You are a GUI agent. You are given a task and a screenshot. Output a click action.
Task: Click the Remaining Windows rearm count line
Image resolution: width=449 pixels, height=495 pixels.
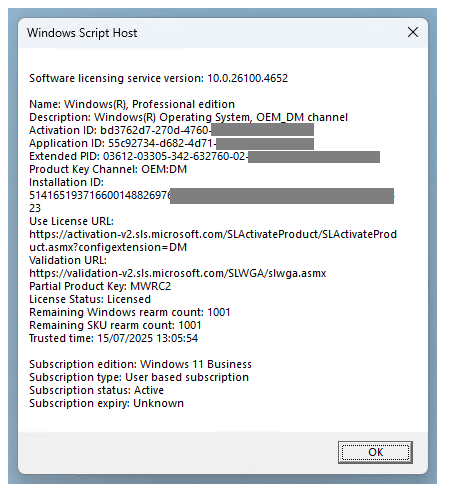pos(130,312)
